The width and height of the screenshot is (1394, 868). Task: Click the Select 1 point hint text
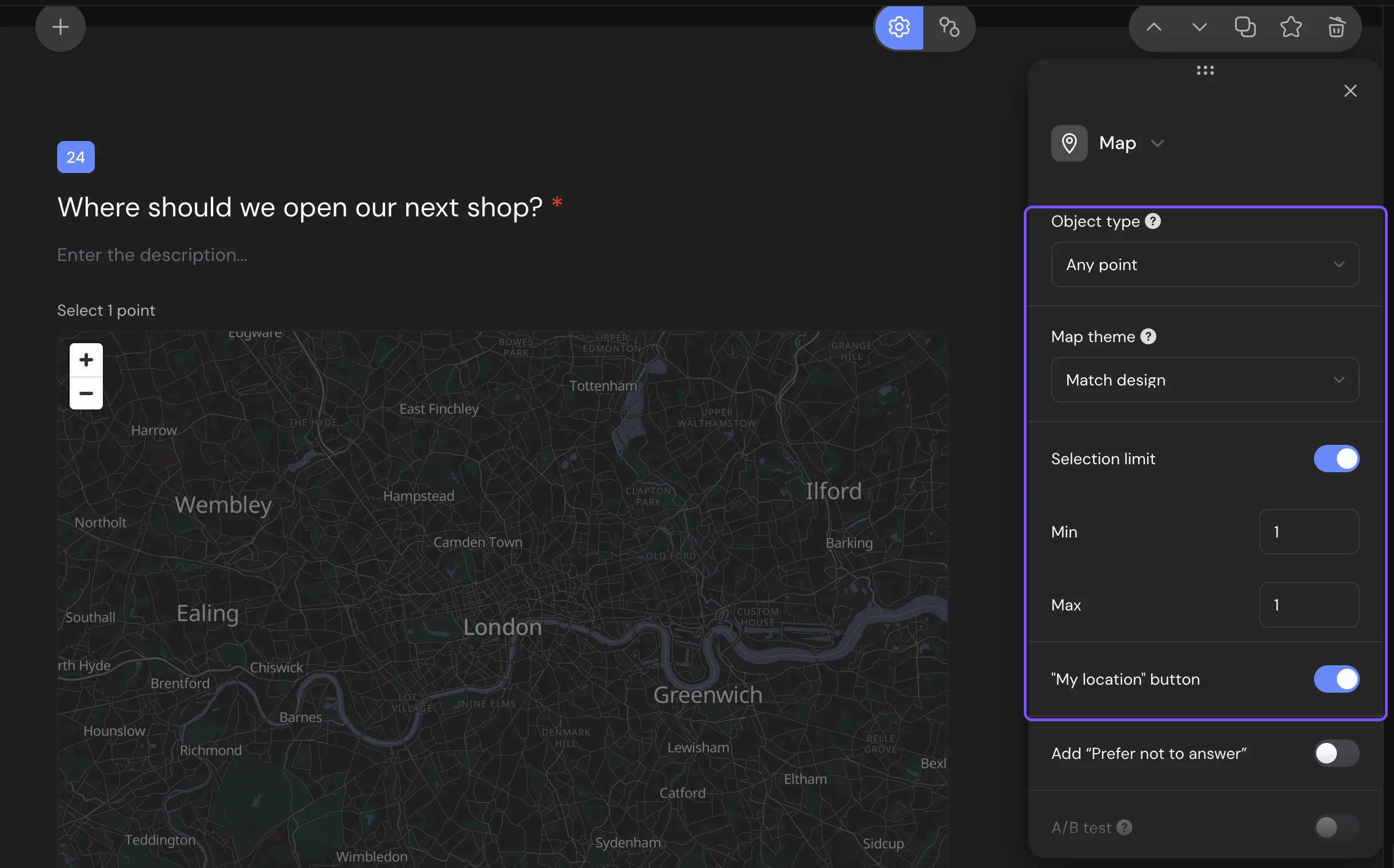(x=106, y=311)
